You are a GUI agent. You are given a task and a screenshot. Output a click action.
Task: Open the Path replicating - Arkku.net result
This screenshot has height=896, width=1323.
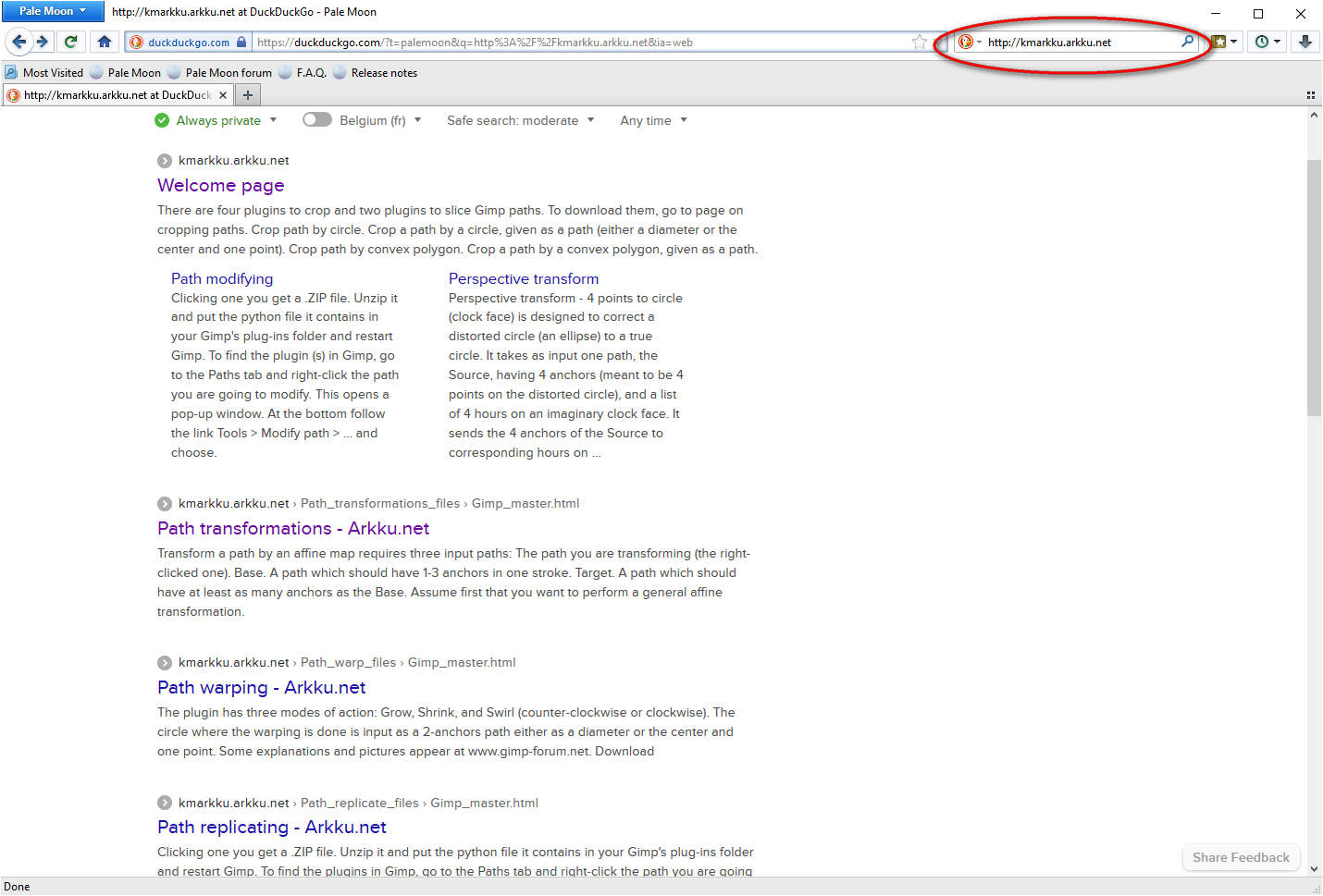pos(272,828)
